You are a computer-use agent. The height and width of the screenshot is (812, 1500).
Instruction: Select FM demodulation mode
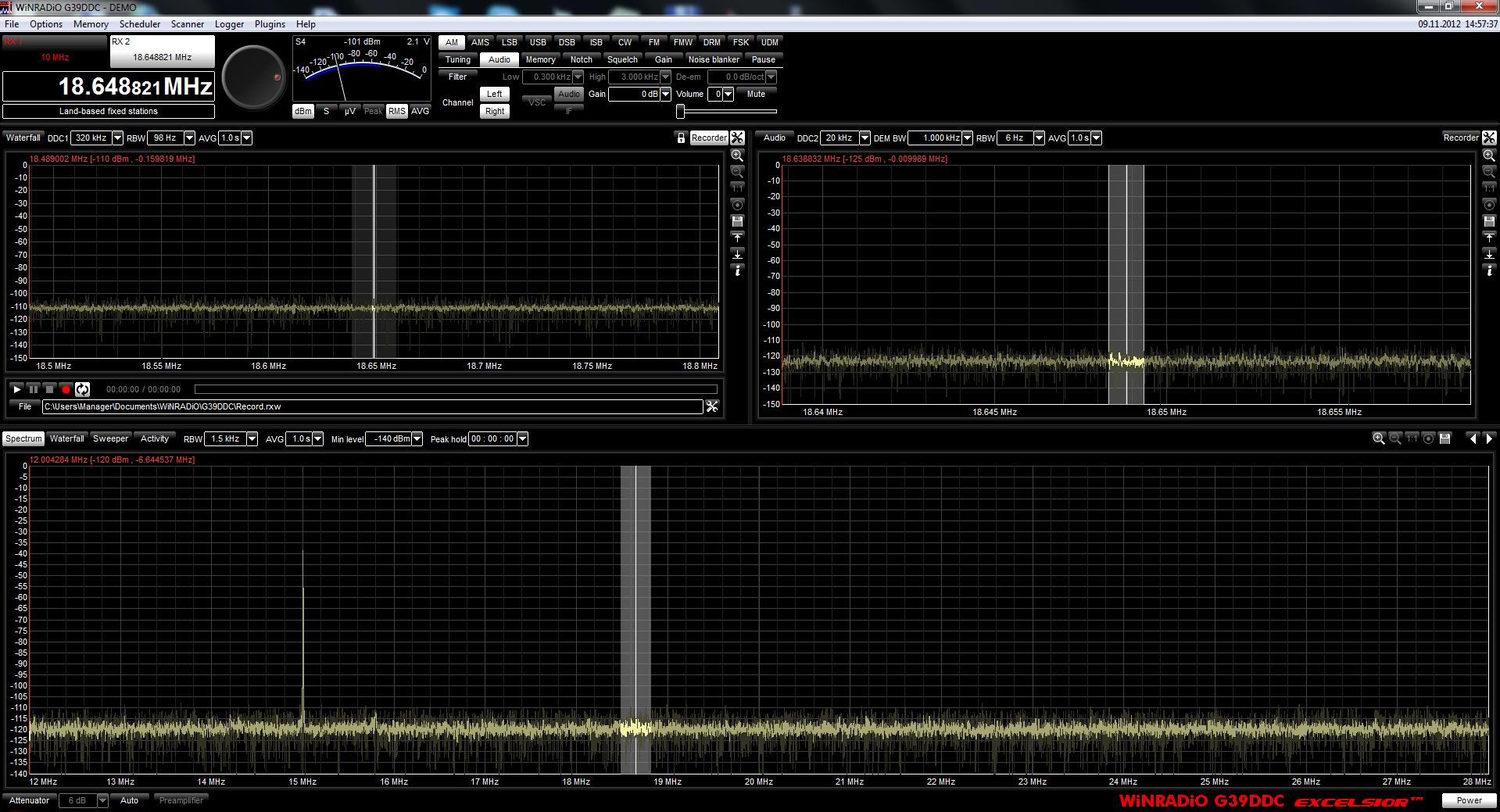coord(653,42)
